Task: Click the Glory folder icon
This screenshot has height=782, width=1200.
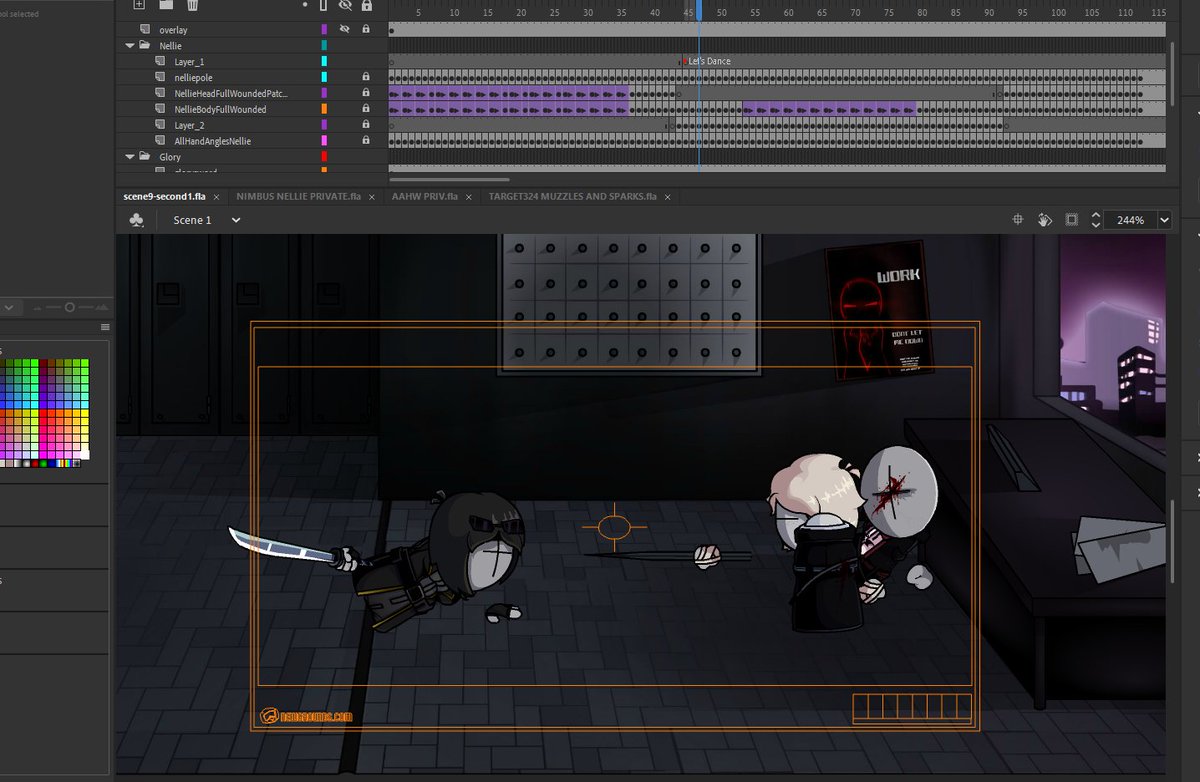Action: (x=145, y=157)
